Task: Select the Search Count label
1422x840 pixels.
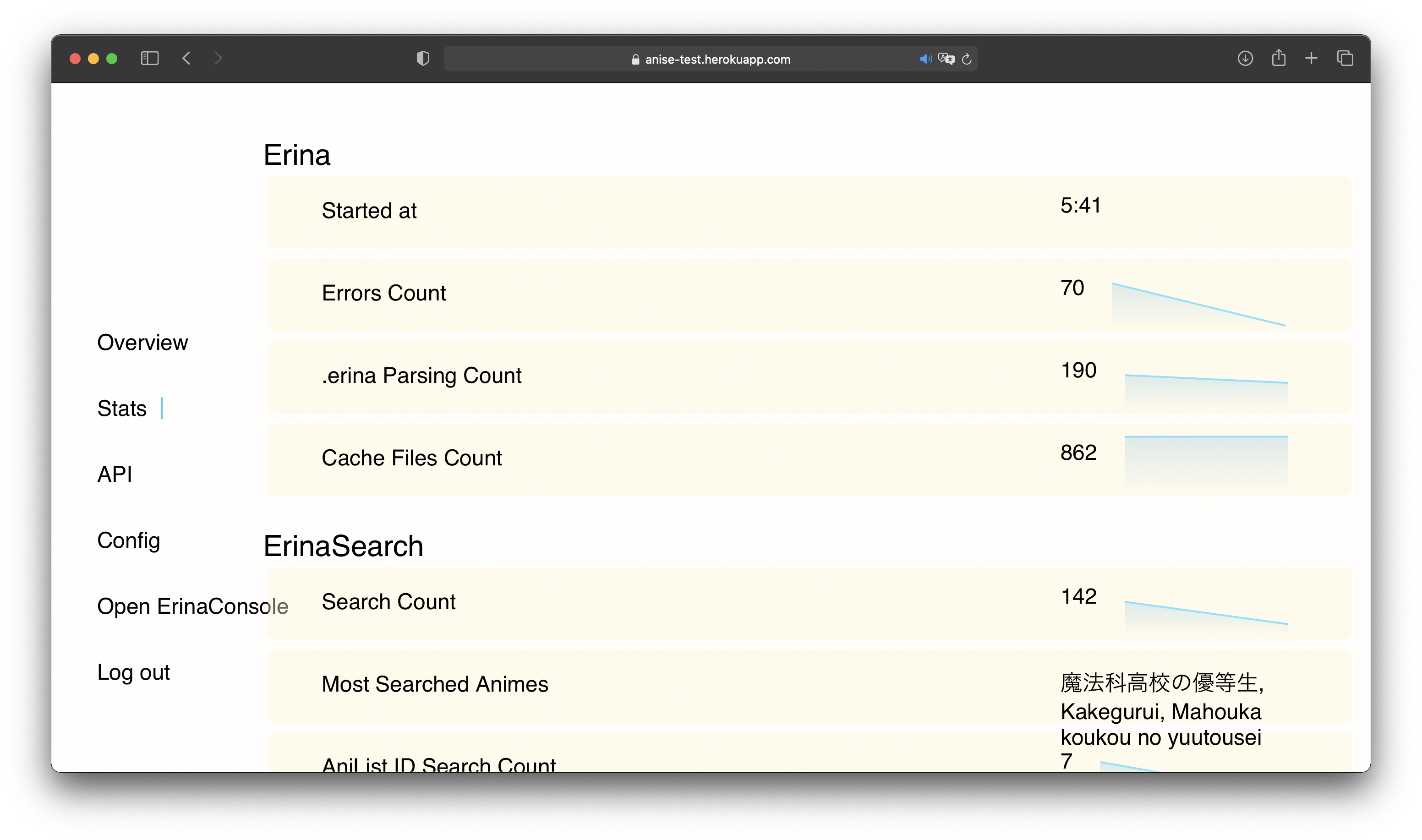Action: [388, 602]
